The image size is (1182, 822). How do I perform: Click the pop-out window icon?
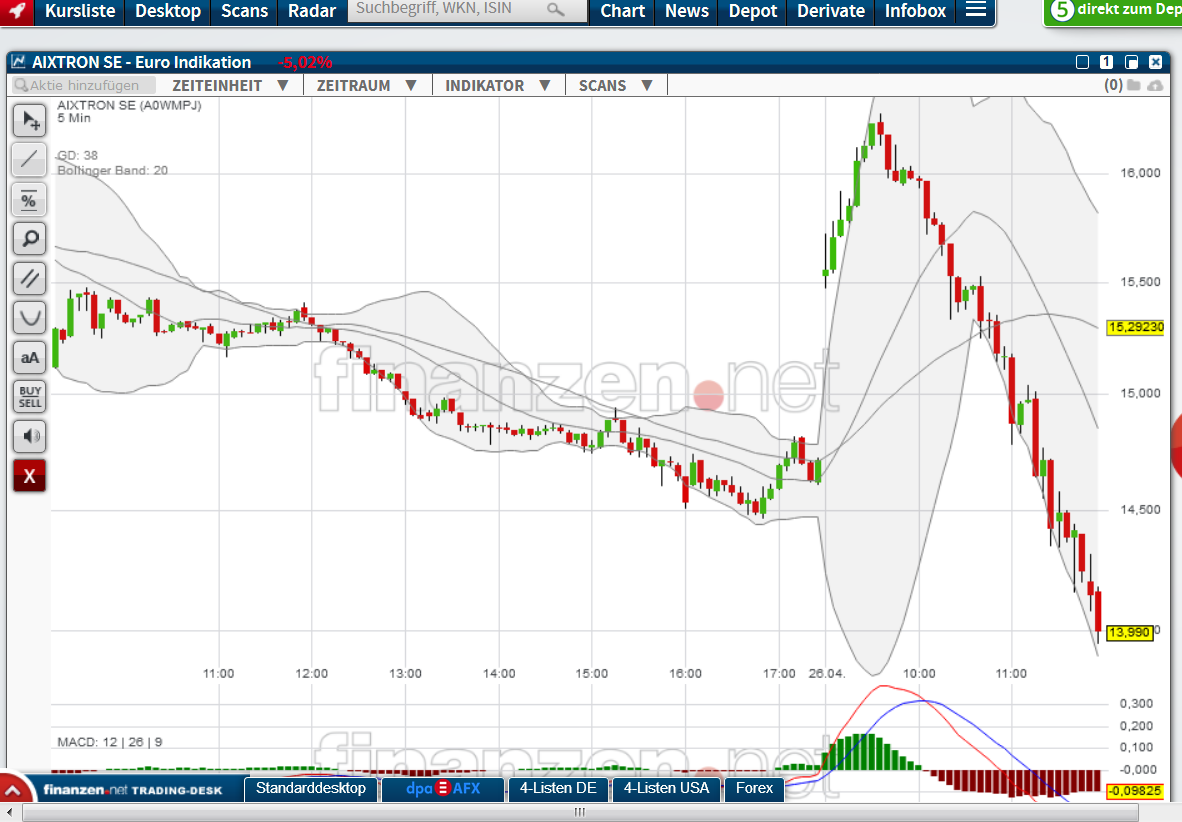click(x=1131, y=62)
